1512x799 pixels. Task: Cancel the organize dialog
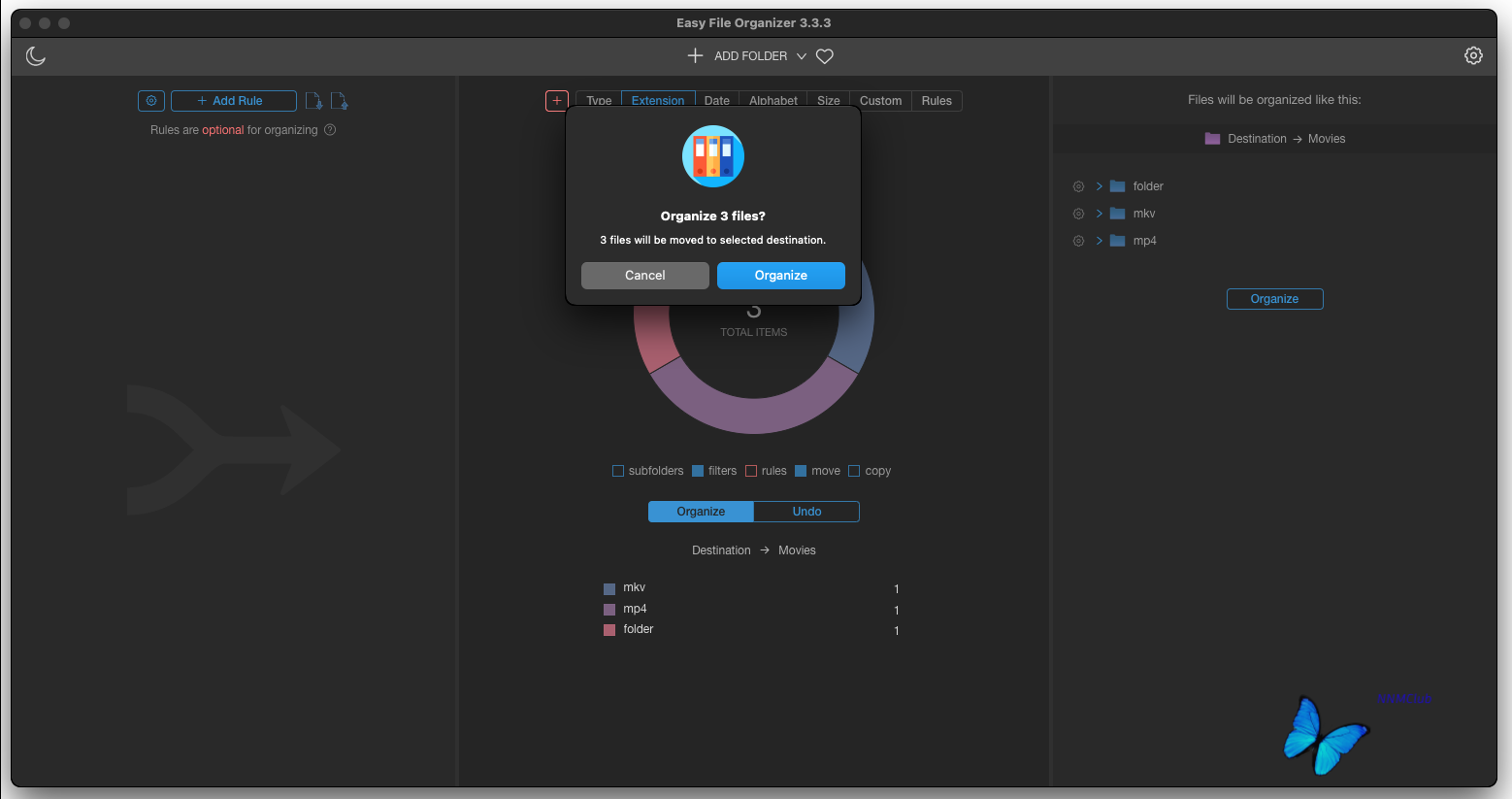(644, 275)
